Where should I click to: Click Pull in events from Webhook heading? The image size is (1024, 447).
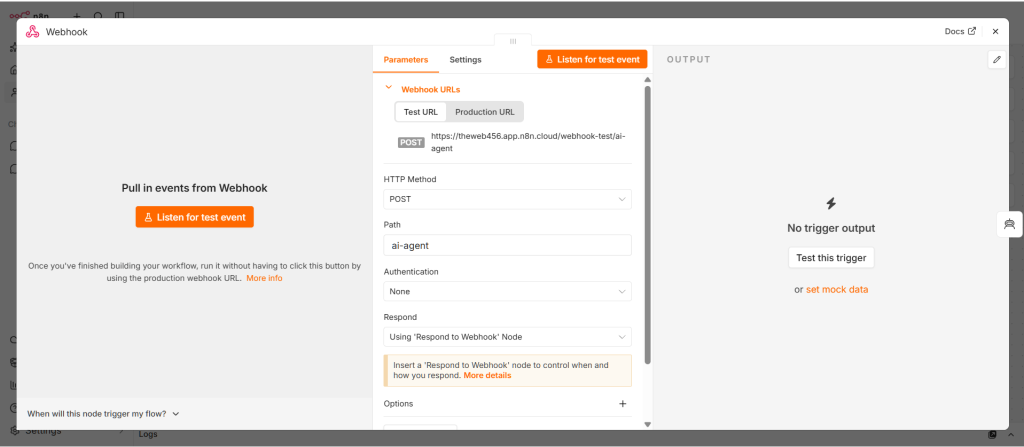[195, 188]
